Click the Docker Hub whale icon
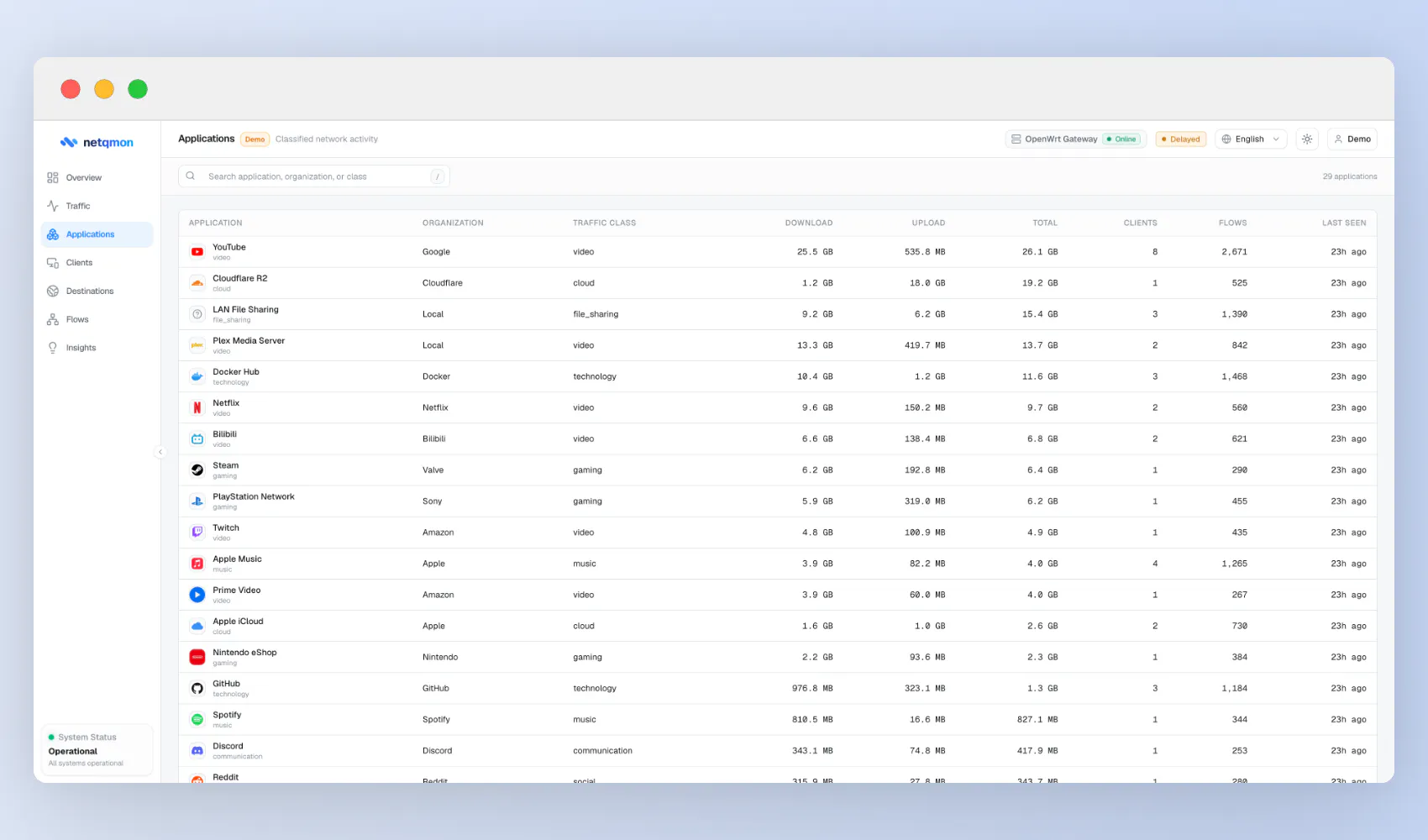Image resolution: width=1428 pixels, height=840 pixels. (197, 376)
